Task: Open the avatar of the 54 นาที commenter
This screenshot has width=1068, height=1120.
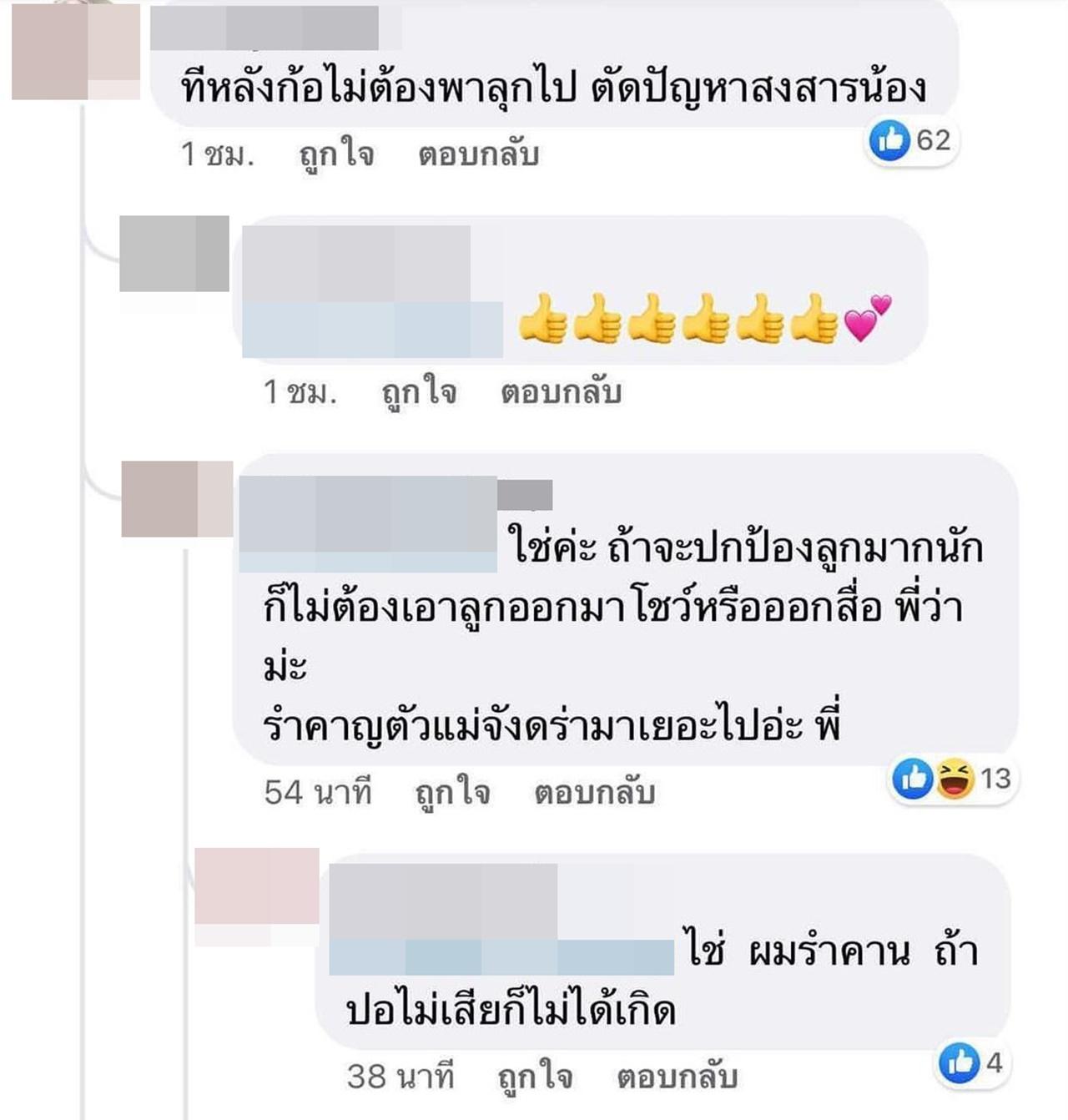Action: coord(178,498)
